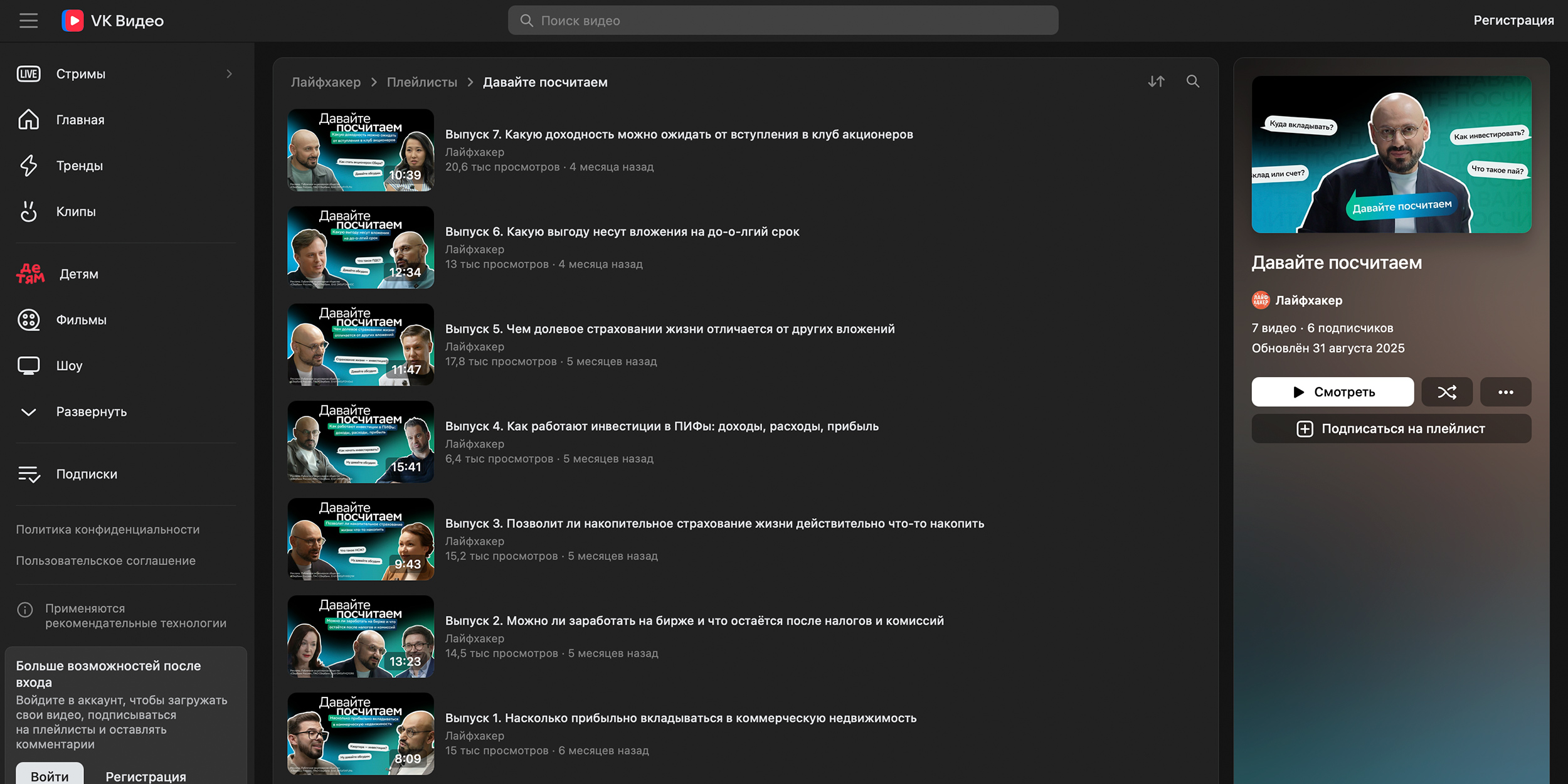Open the hamburger menu icon
1568x784 pixels.
tap(28, 21)
